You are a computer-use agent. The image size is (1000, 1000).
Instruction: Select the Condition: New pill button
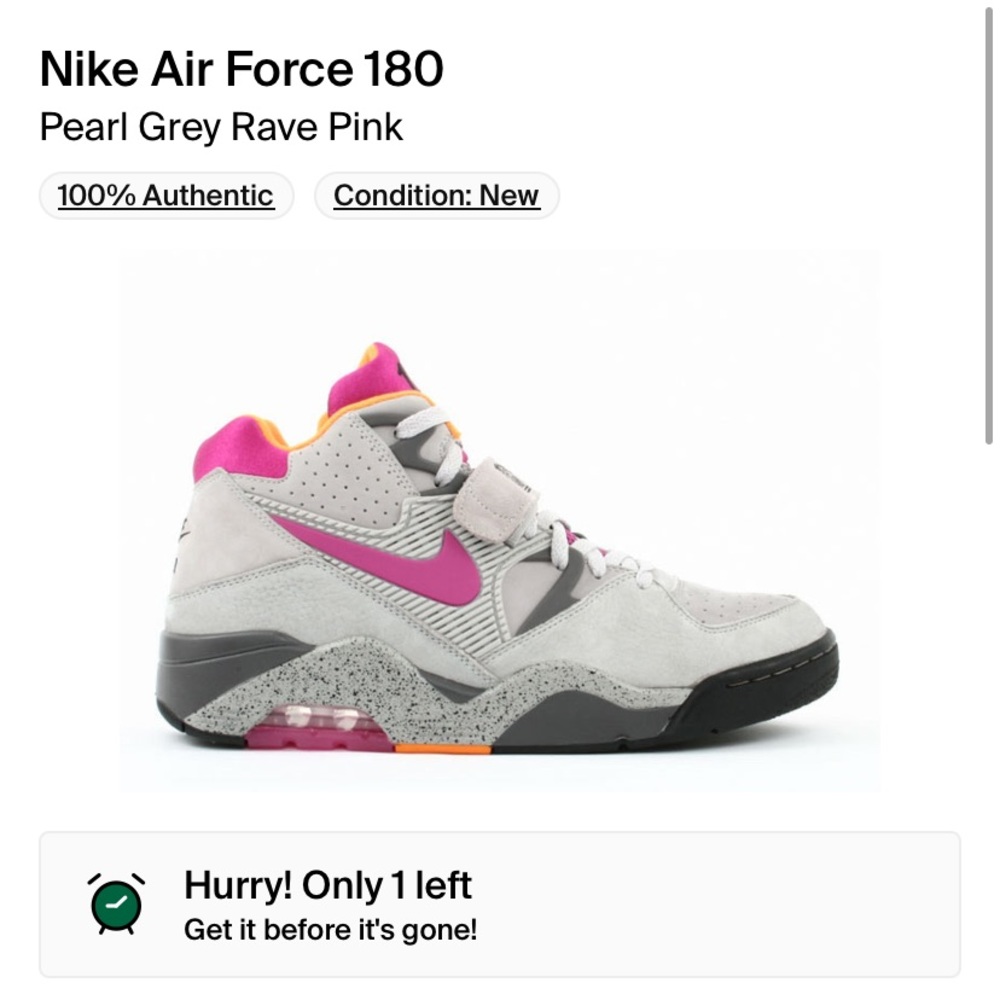[x=436, y=195]
